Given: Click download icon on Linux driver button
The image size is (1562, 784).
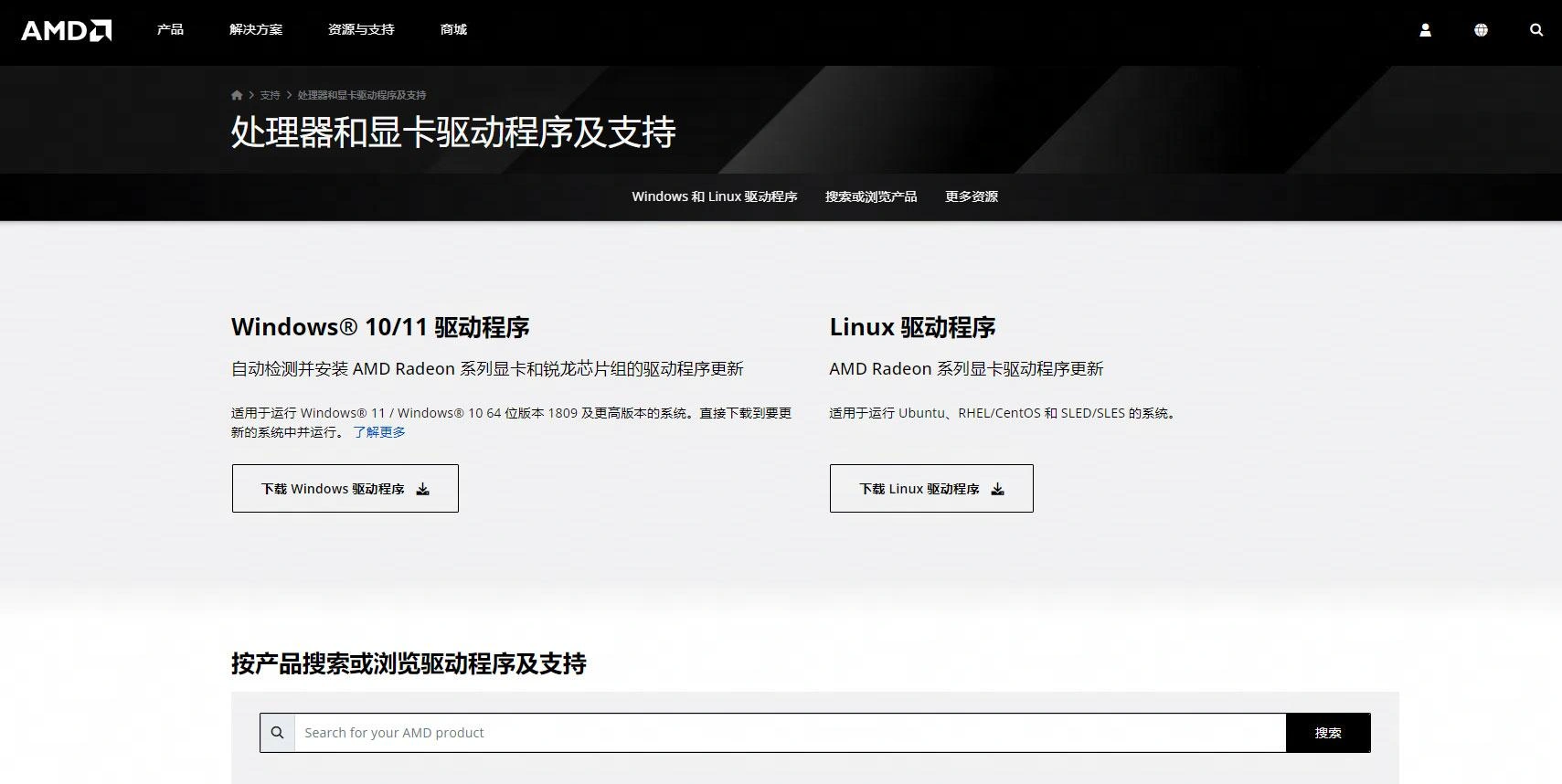Looking at the screenshot, I should coord(997,489).
